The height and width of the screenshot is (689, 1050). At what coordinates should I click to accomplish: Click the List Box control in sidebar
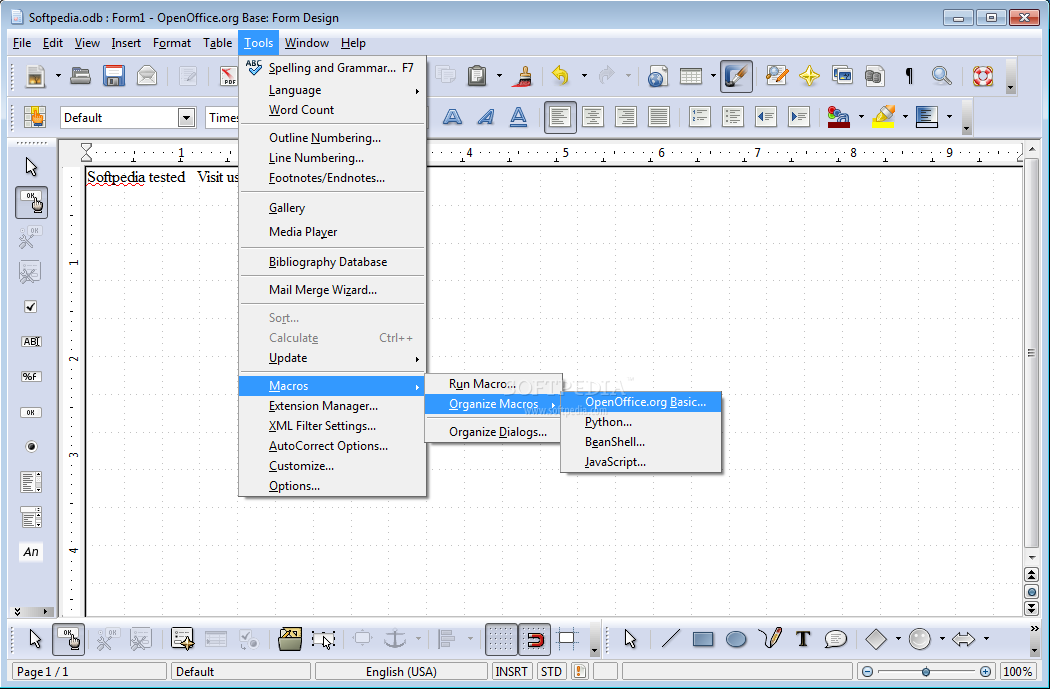click(x=31, y=481)
